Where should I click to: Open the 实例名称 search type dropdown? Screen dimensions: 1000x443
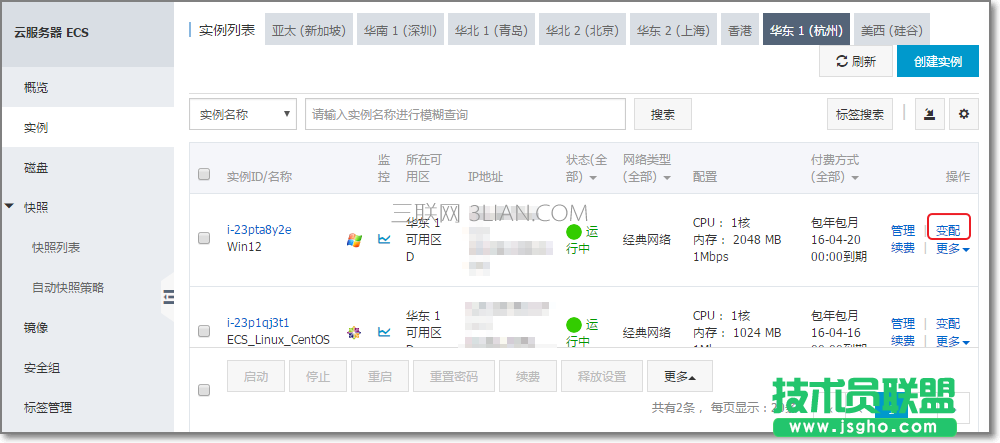pos(243,115)
